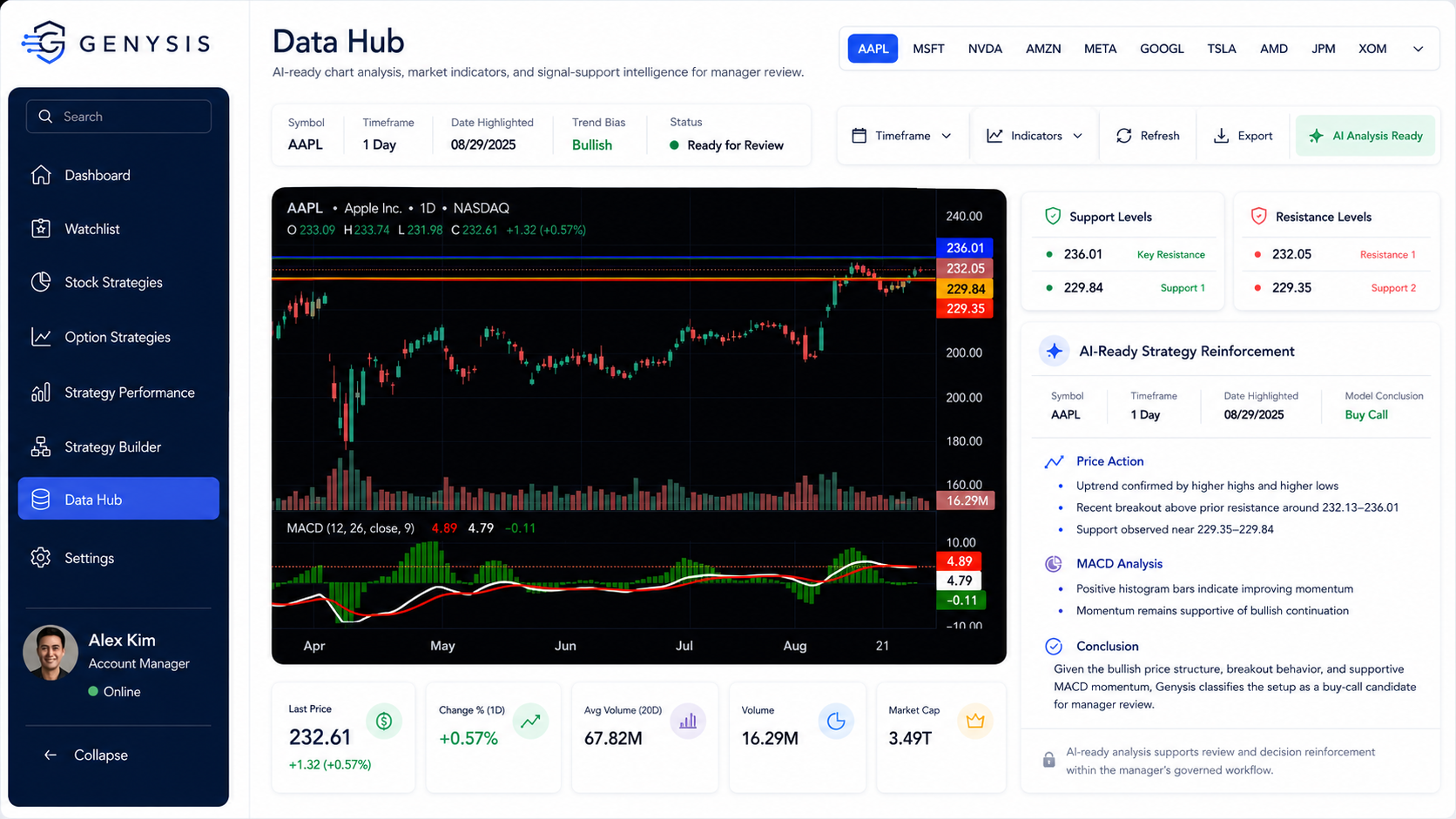Switch to the AMZN ticker tab
The height and width of the screenshot is (819, 1456).
(1043, 49)
